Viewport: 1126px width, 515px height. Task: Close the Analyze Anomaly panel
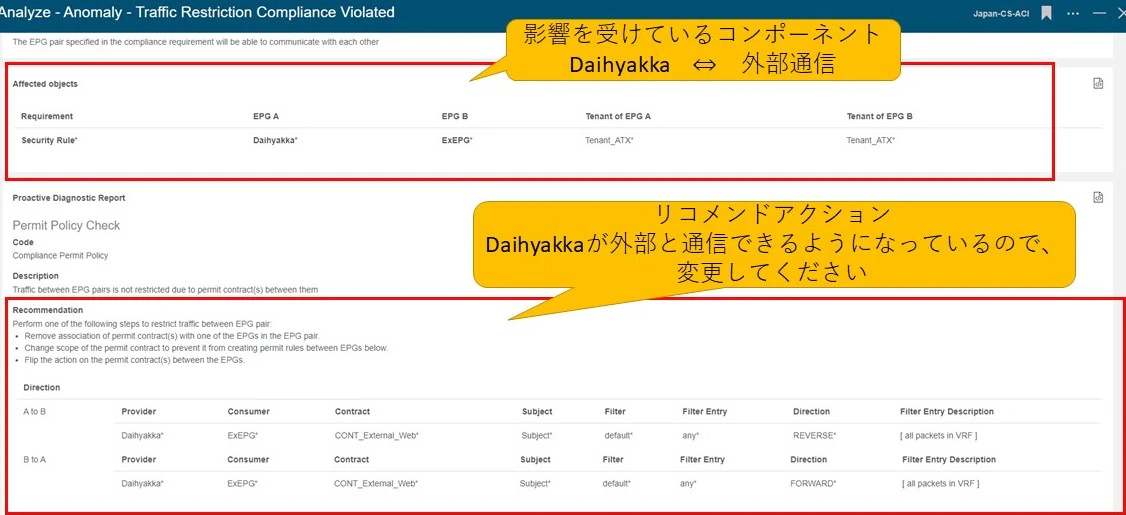click(1122, 13)
